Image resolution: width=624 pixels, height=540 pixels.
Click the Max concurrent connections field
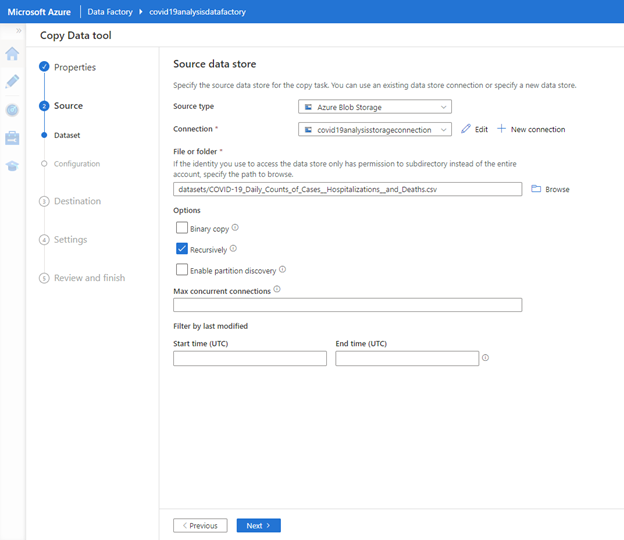tap(347, 305)
